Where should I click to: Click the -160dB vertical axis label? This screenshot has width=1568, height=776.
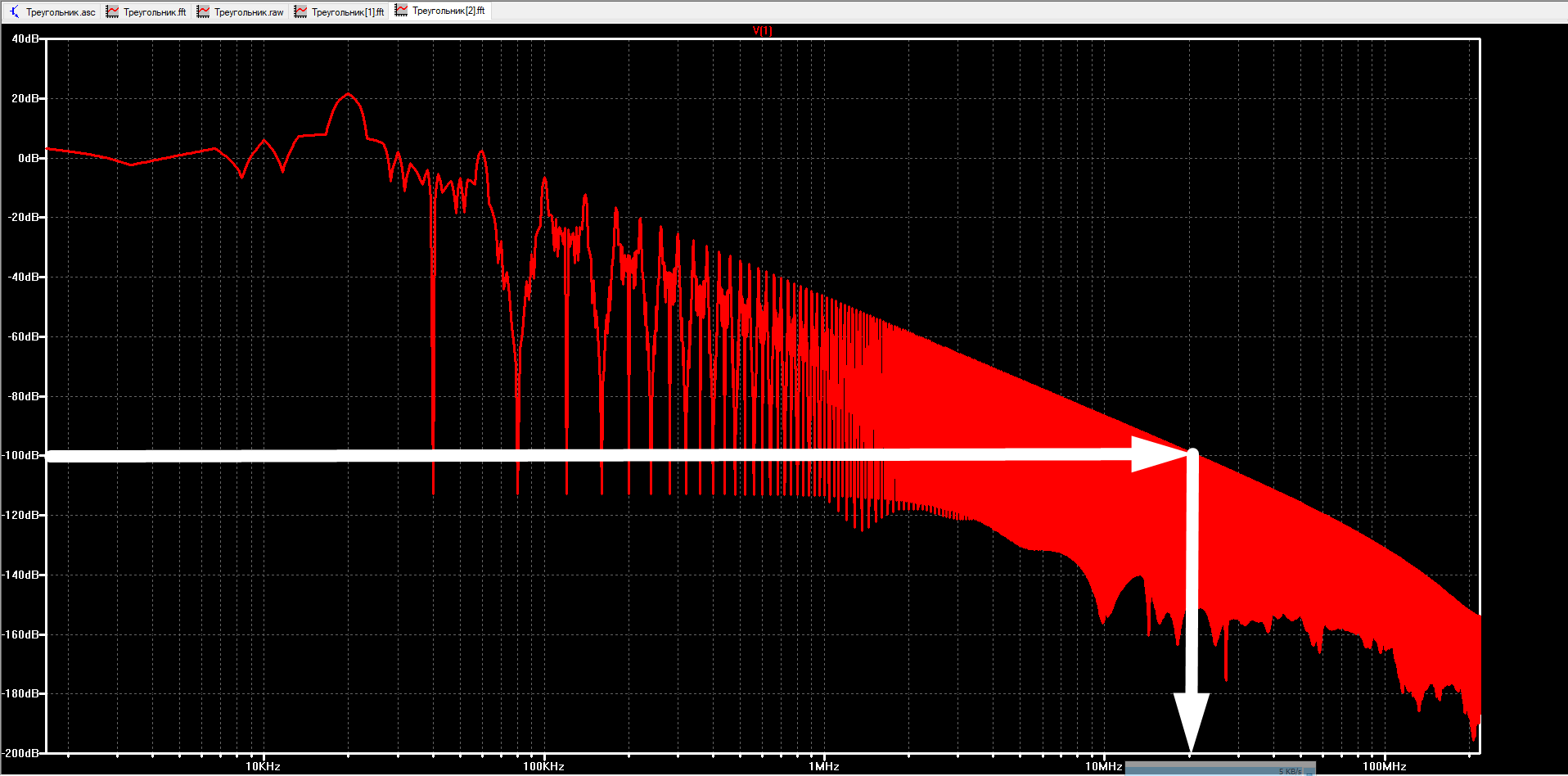tap(20, 634)
